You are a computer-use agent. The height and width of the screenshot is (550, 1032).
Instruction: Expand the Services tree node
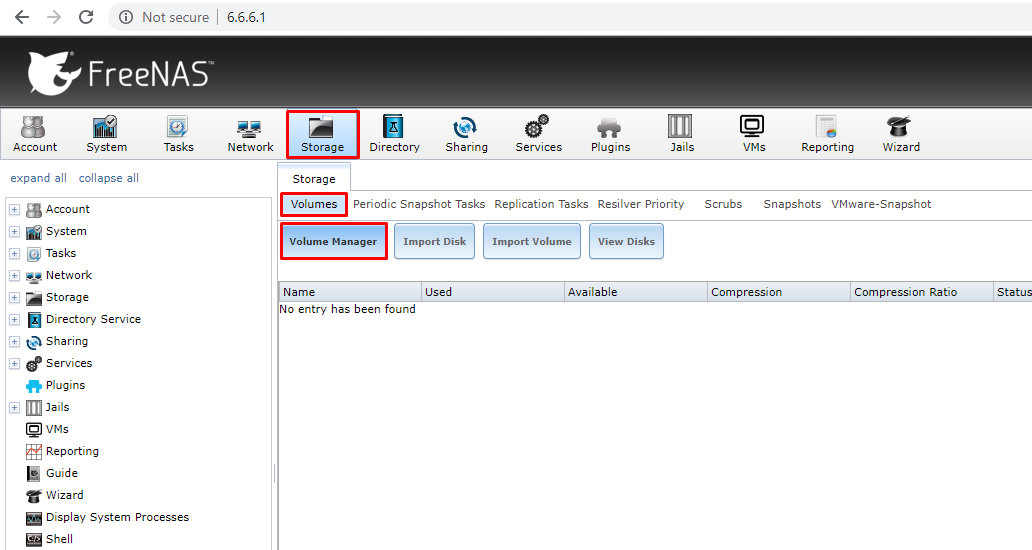pyautogui.click(x=14, y=363)
